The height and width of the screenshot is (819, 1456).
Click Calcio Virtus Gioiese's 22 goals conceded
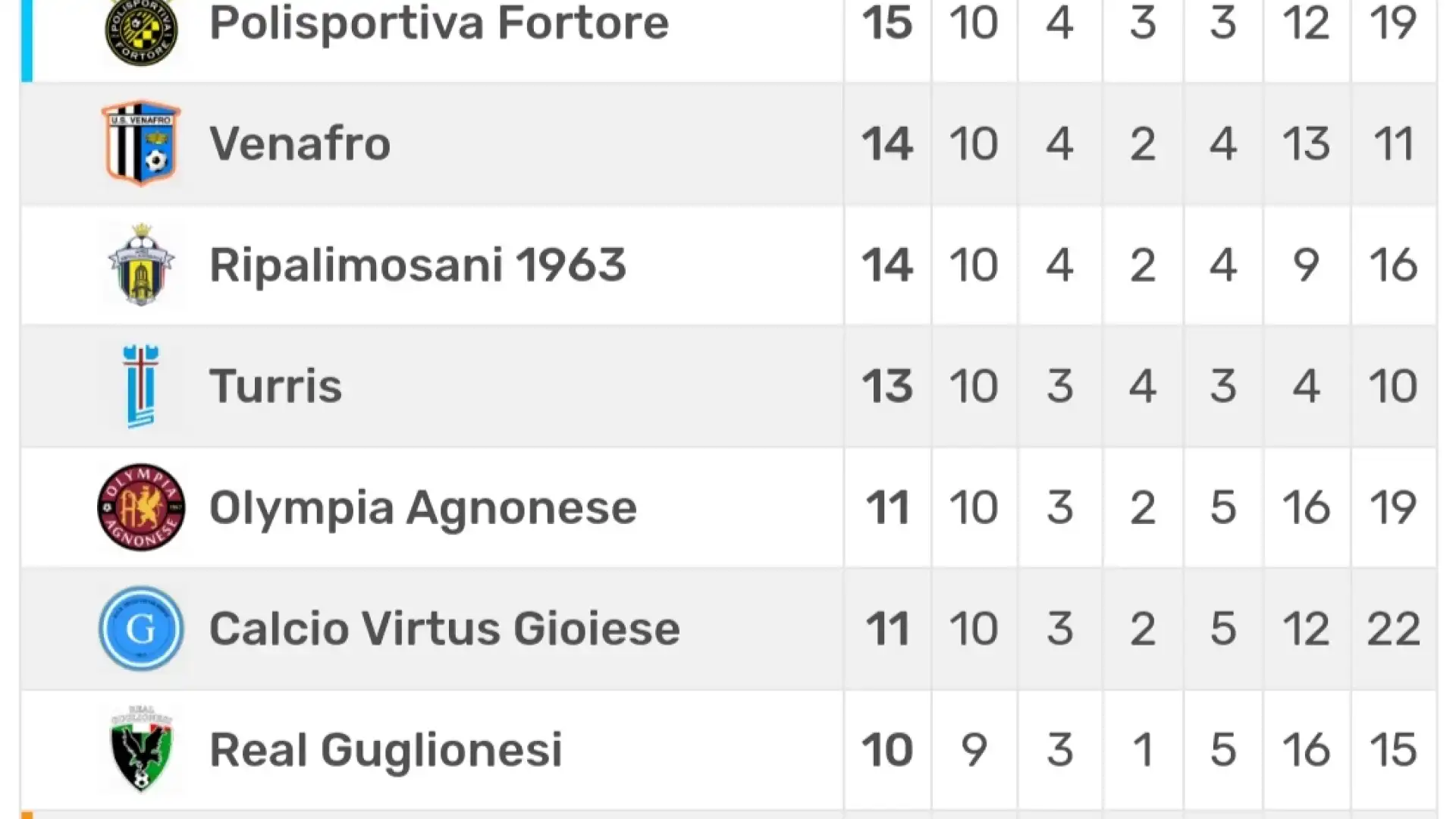click(1393, 629)
